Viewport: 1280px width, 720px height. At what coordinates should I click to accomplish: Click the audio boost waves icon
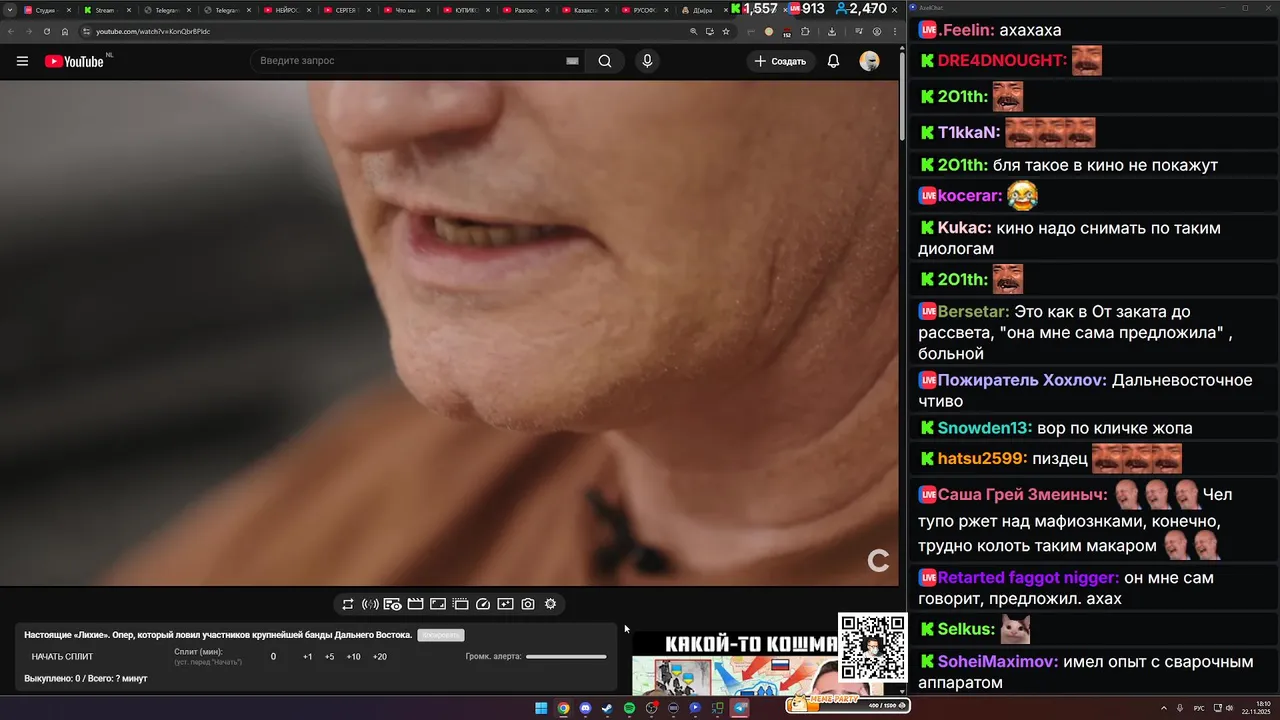(x=370, y=604)
